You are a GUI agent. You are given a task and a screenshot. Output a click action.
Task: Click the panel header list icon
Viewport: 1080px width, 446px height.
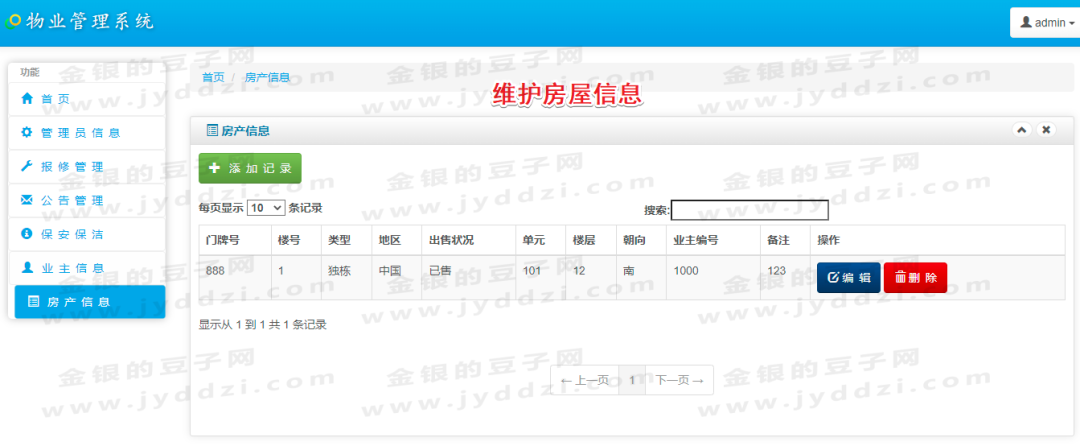coord(212,130)
